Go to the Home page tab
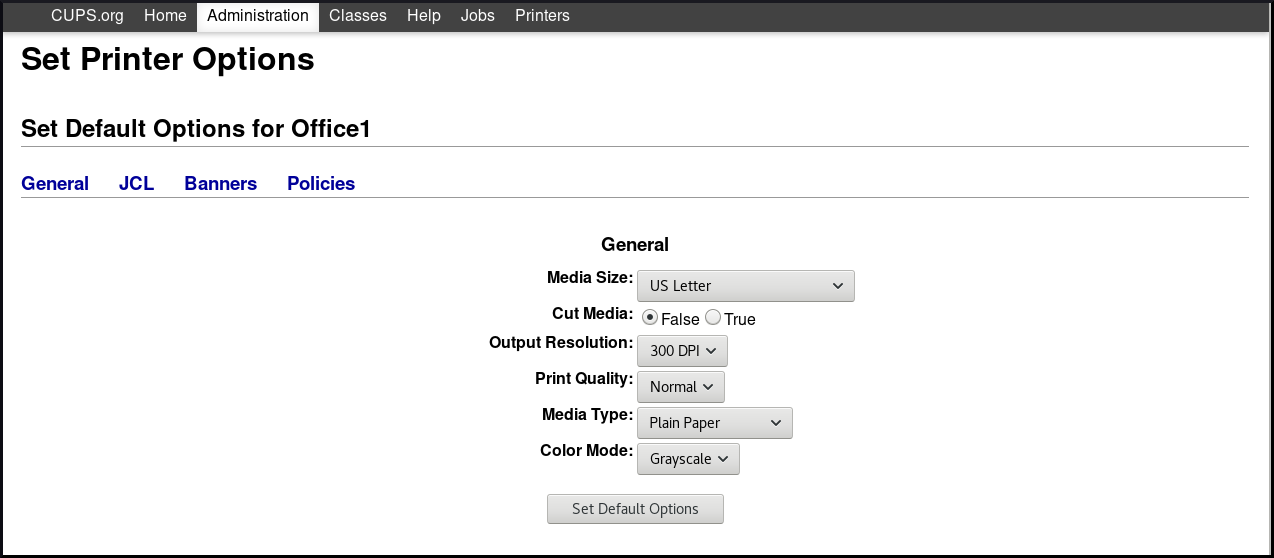The image size is (1274, 558). (x=165, y=16)
